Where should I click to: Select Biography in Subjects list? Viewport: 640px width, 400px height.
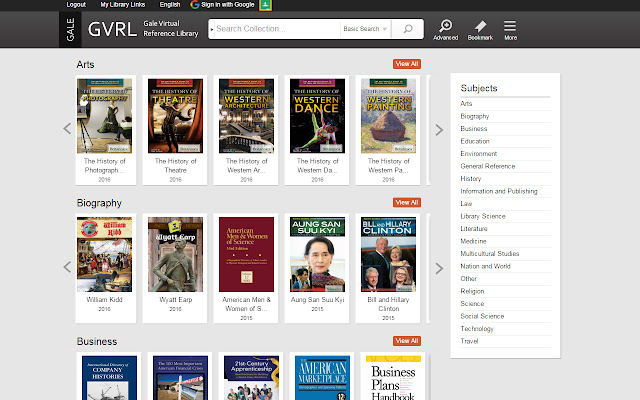coord(475,116)
